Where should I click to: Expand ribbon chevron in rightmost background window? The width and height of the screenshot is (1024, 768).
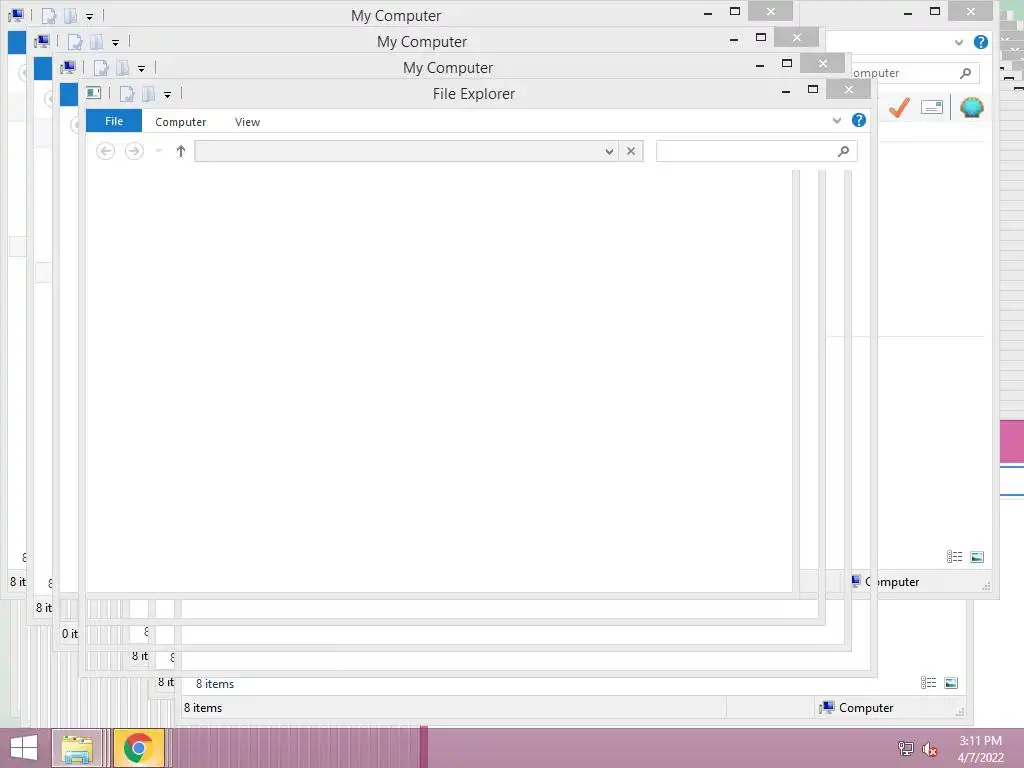click(x=959, y=42)
